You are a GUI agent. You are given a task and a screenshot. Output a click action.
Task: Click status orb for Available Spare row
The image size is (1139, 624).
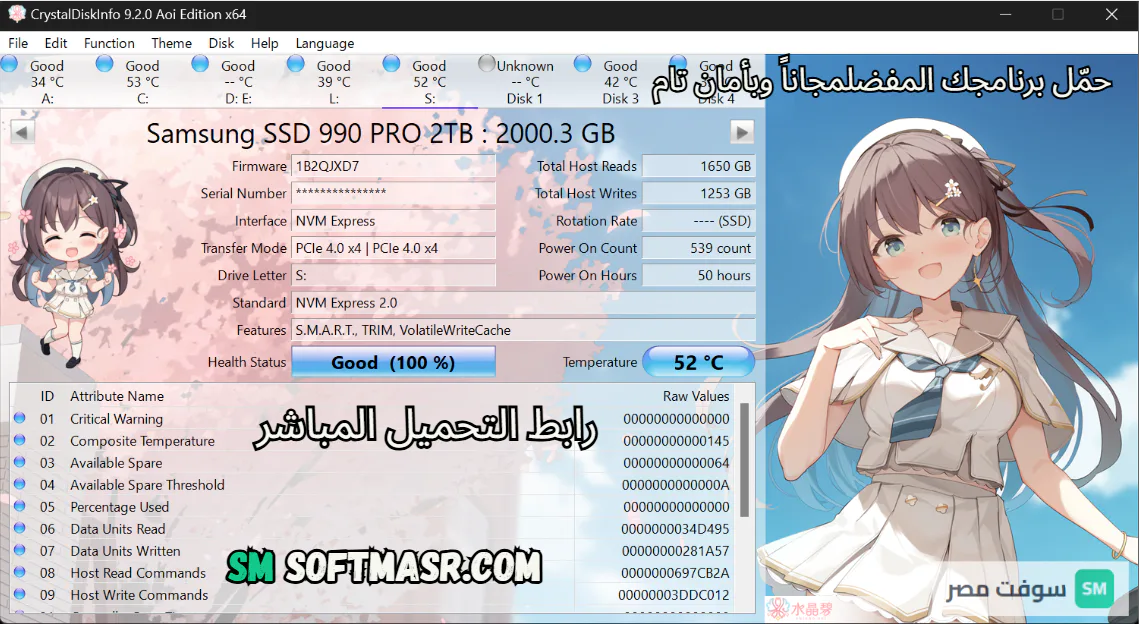coord(20,462)
